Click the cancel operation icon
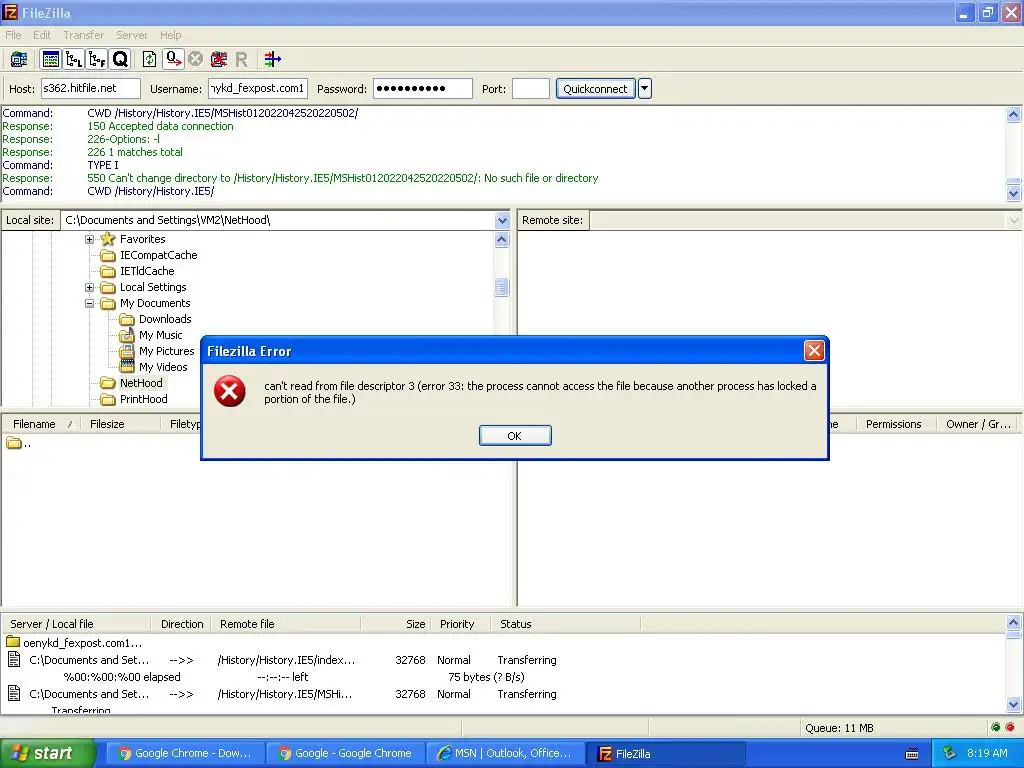The height and width of the screenshot is (768, 1024). coord(195,59)
